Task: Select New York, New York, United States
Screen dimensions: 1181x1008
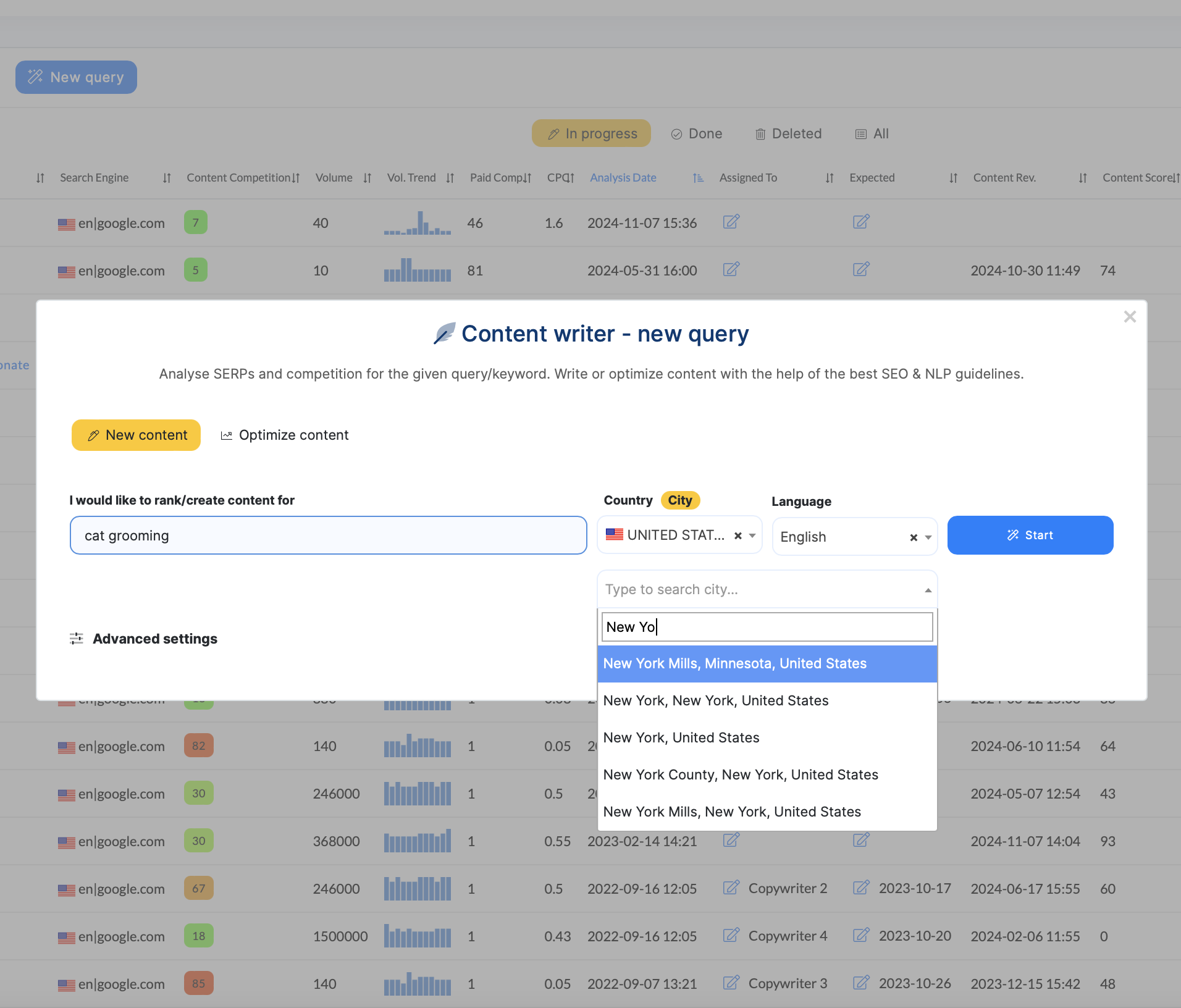Action: pyautogui.click(x=715, y=700)
